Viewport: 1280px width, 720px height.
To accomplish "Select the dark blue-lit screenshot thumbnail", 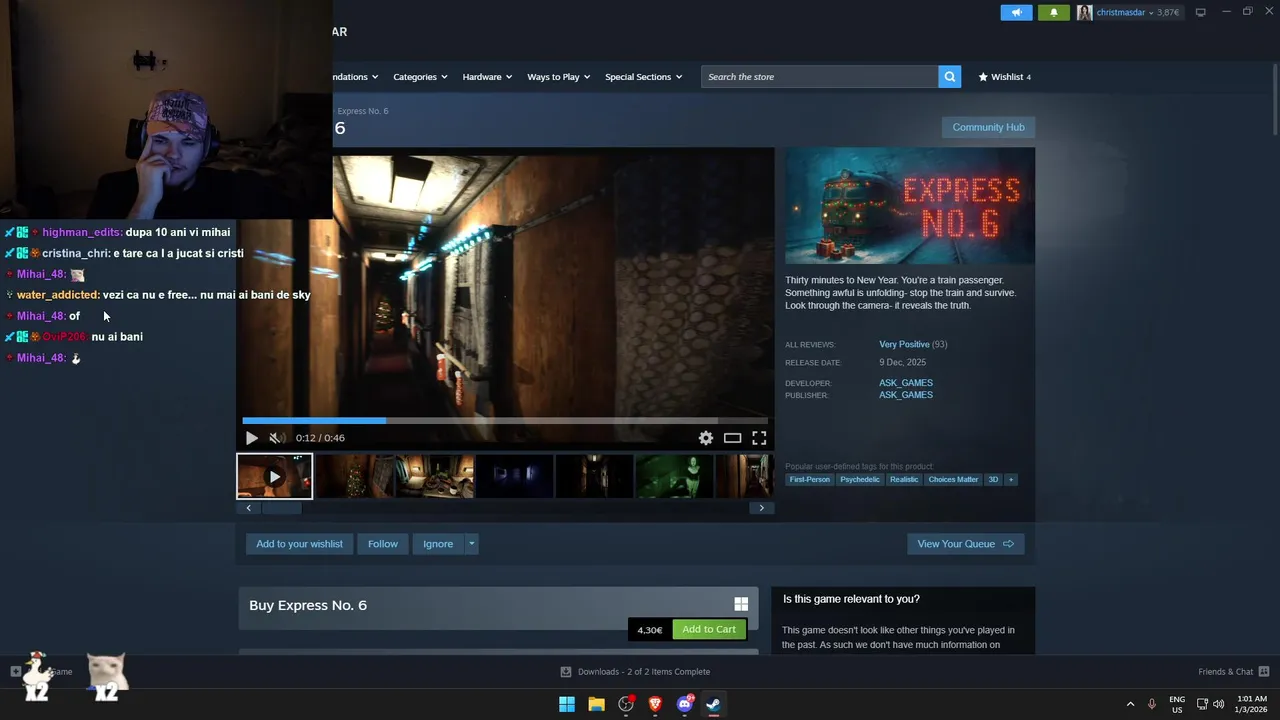I will (x=514, y=476).
